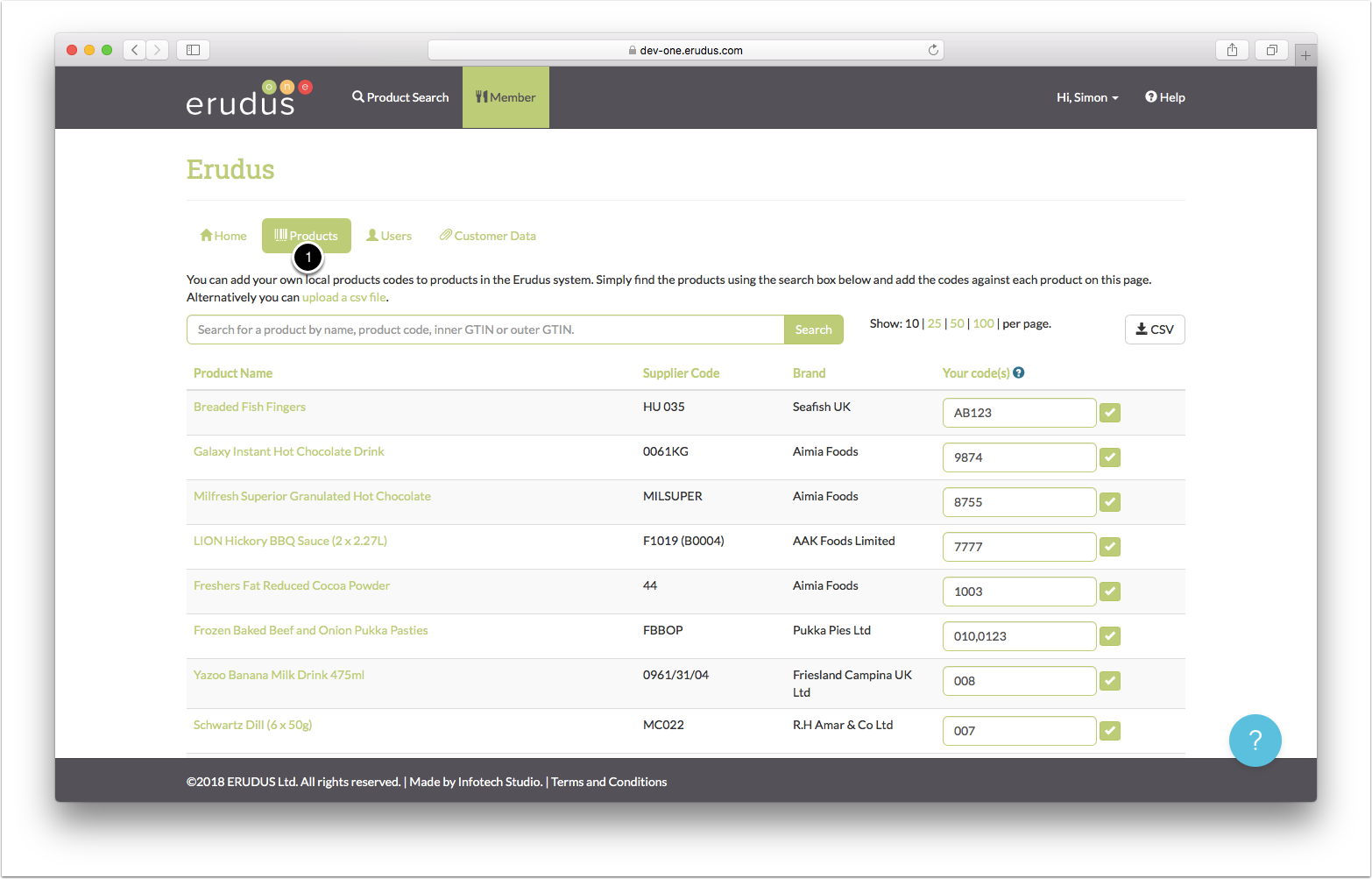Reload the page in address bar
The width and height of the screenshot is (1372, 879).
pyautogui.click(x=933, y=50)
